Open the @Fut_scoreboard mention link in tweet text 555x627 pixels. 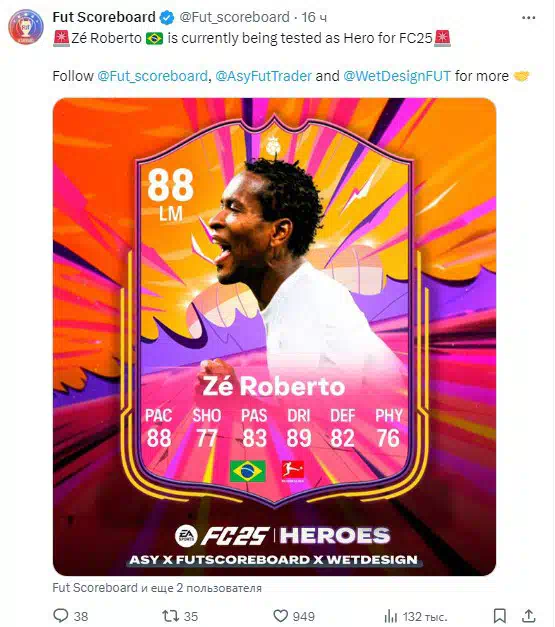pos(152,76)
